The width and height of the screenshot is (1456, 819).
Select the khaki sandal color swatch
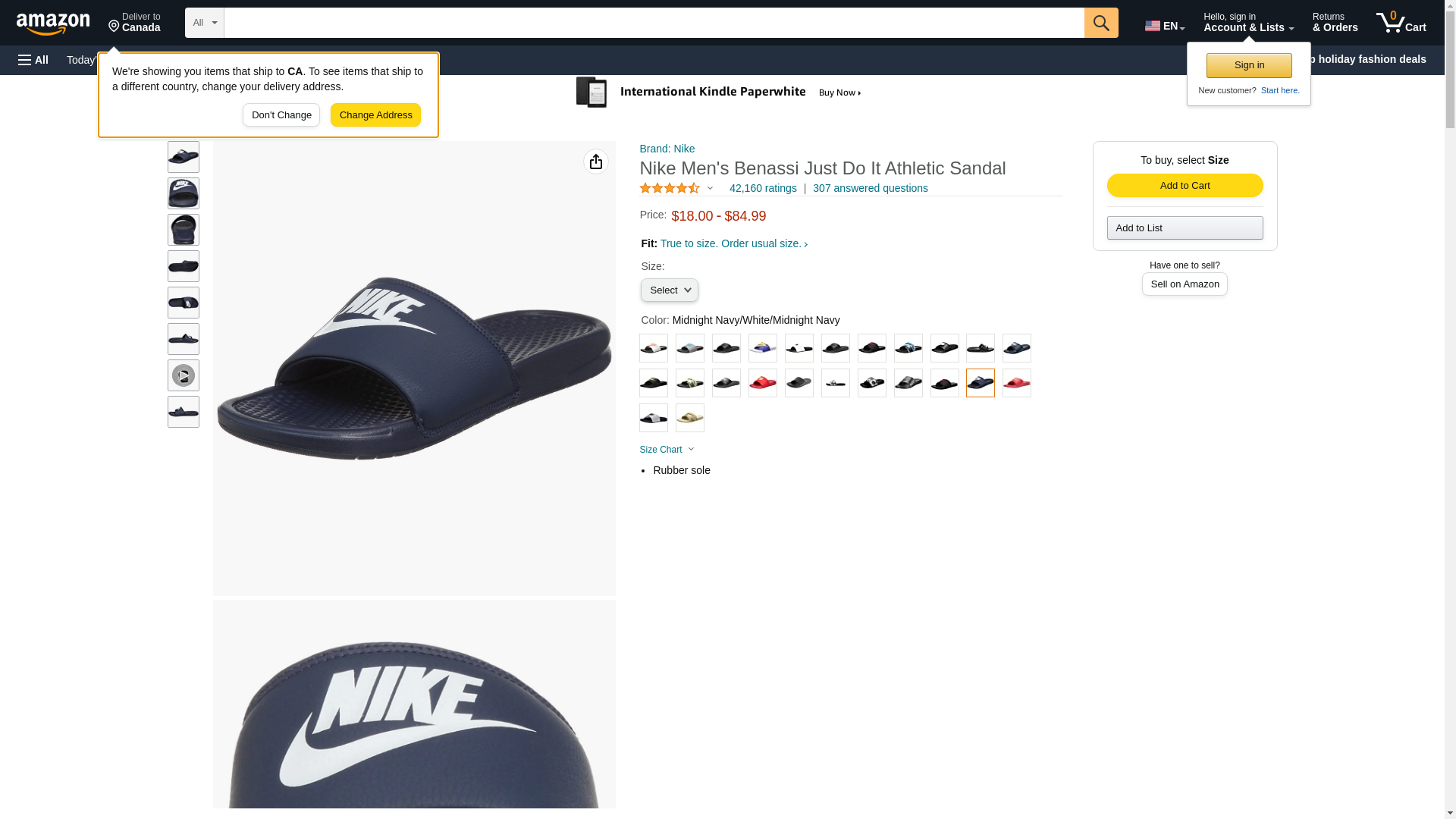(x=690, y=418)
